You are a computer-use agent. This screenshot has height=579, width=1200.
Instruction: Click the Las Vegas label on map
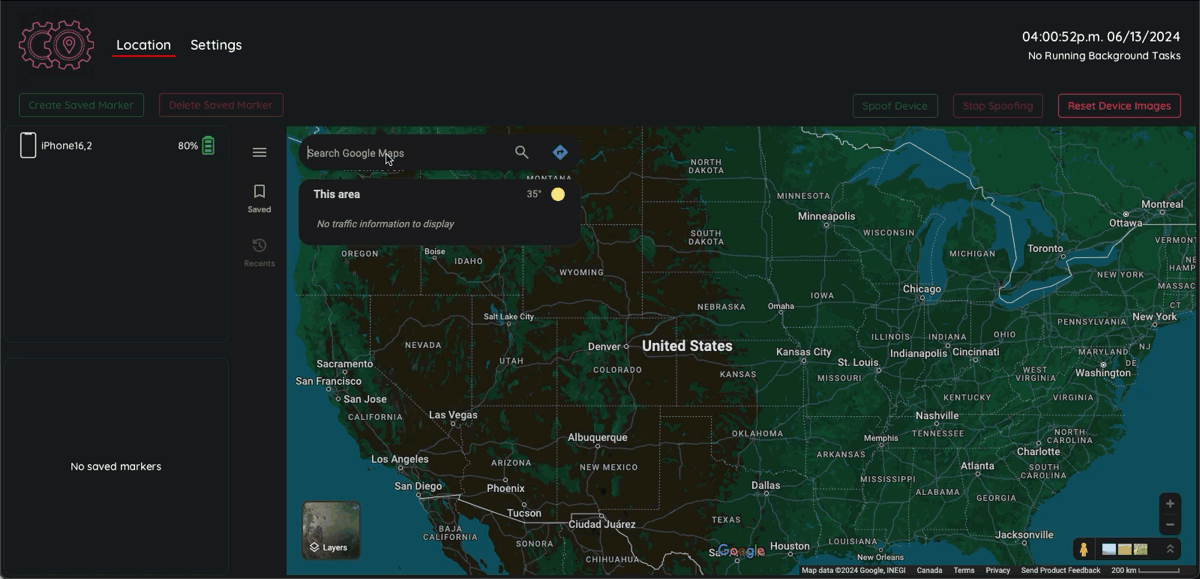click(x=453, y=415)
